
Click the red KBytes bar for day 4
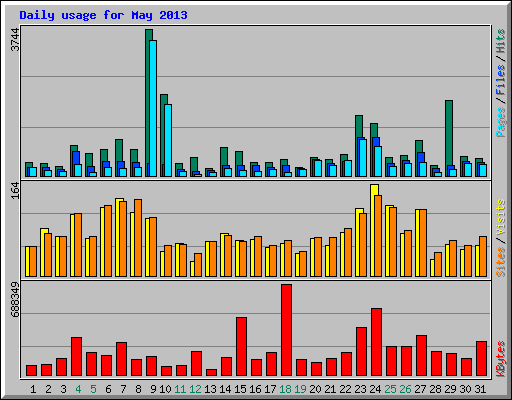coord(76,357)
